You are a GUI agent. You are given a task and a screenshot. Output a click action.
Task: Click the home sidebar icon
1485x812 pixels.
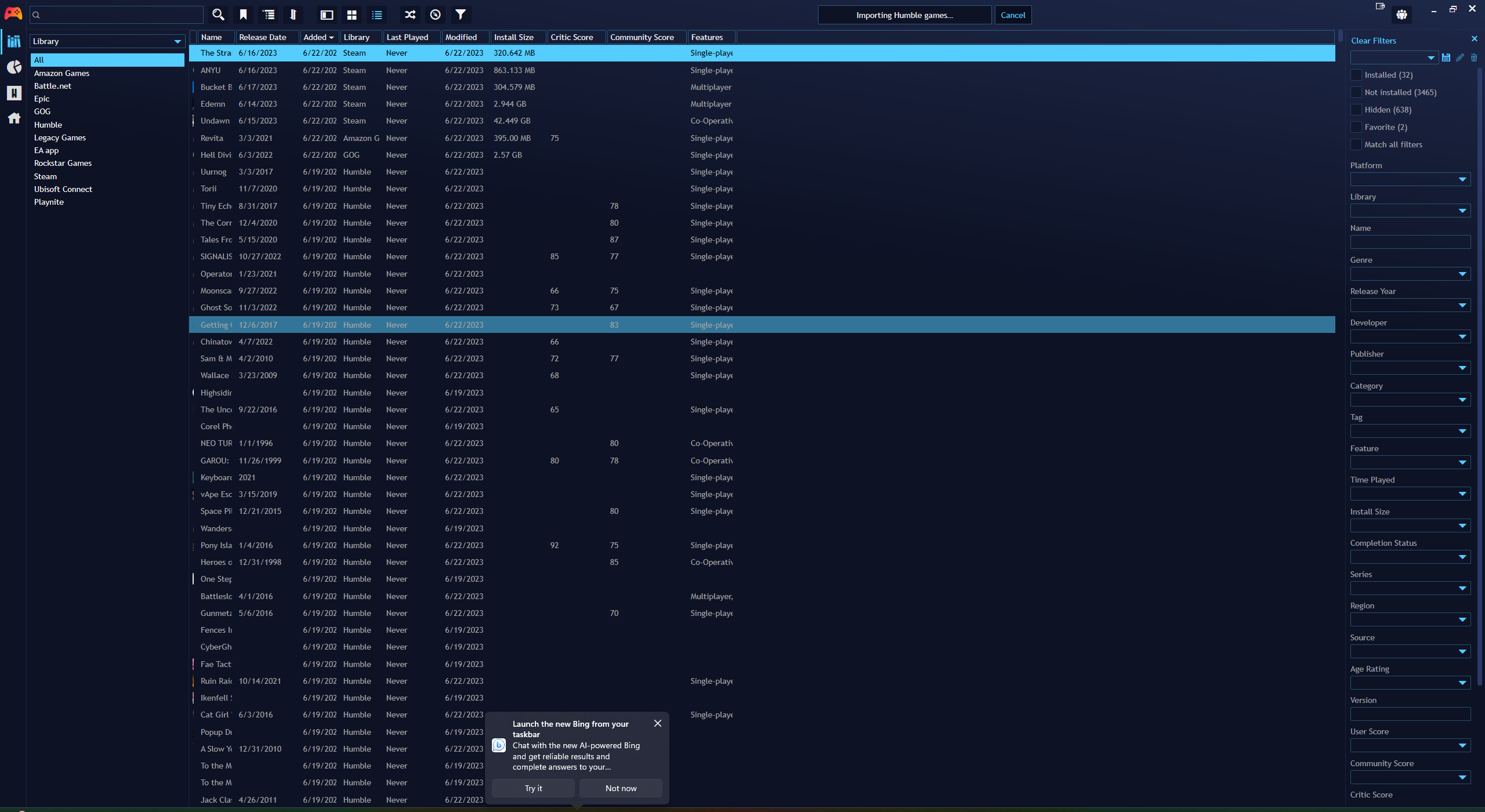point(14,118)
